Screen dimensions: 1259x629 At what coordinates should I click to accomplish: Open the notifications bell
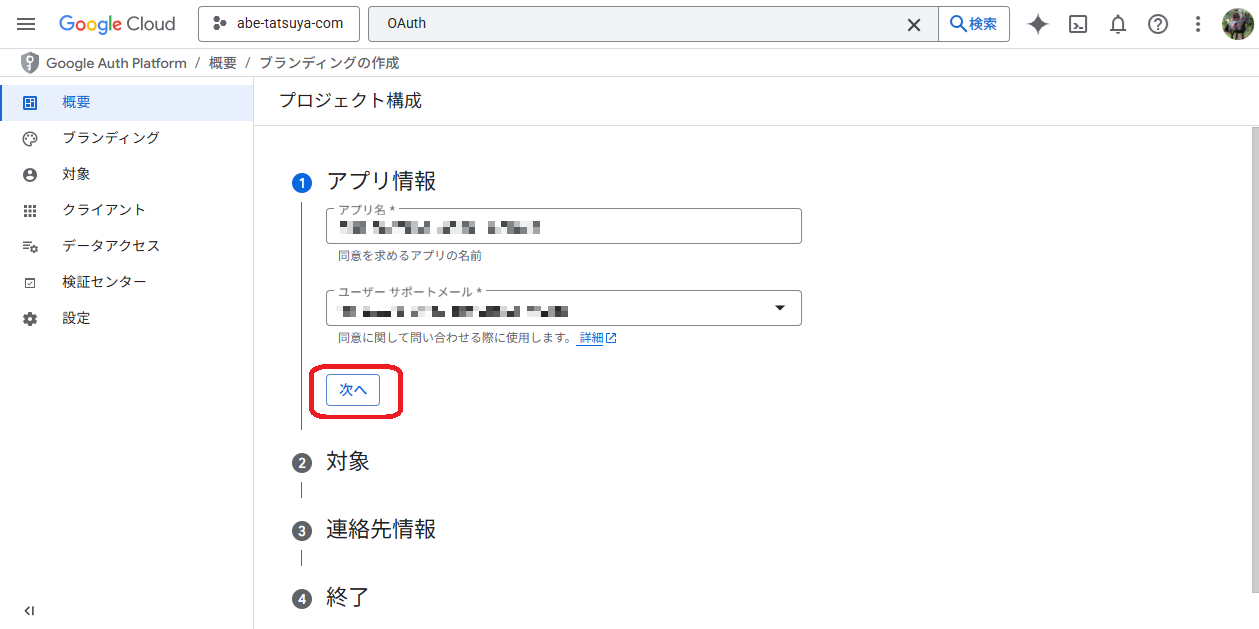[1118, 24]
